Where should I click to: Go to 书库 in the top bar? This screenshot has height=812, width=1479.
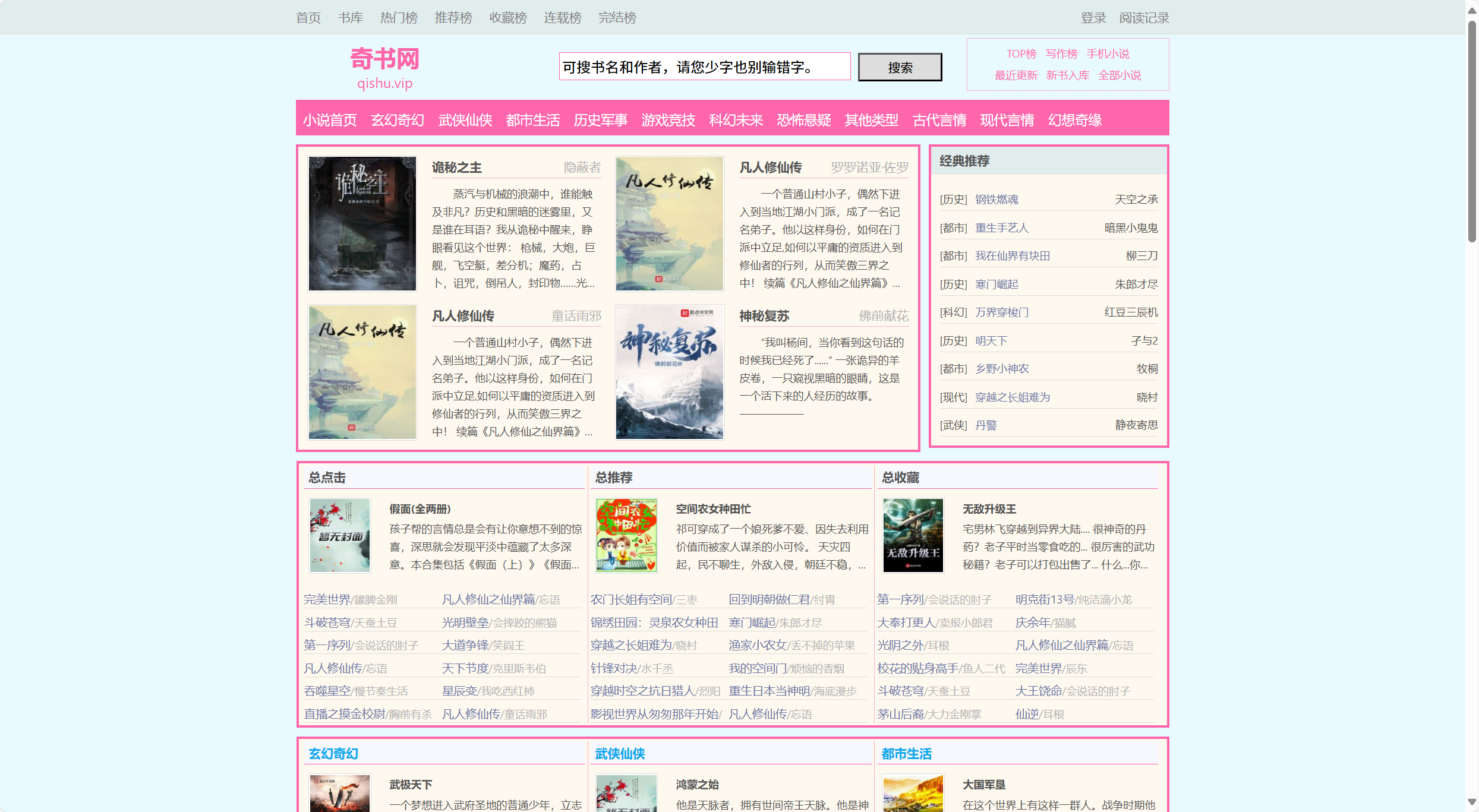[351, 18]
